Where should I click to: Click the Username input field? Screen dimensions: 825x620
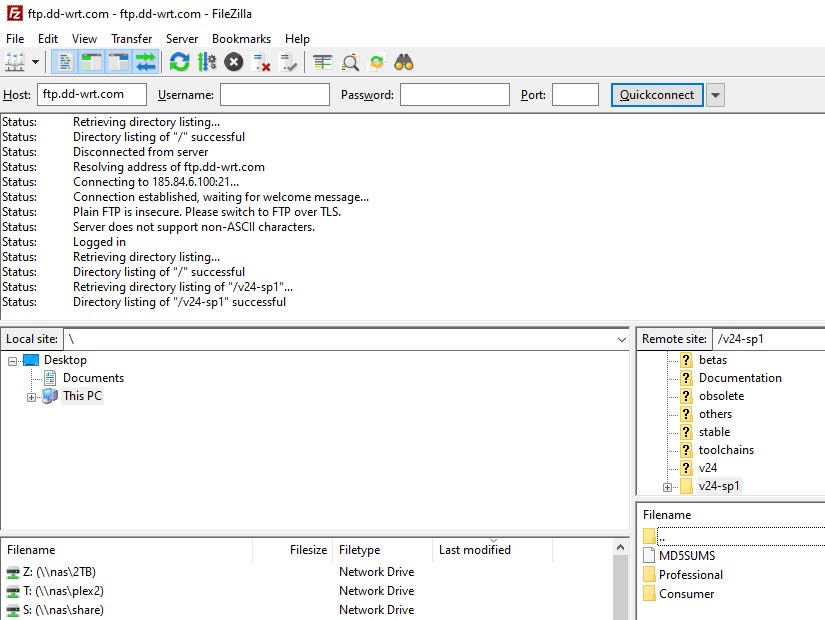tap(275, 95)
